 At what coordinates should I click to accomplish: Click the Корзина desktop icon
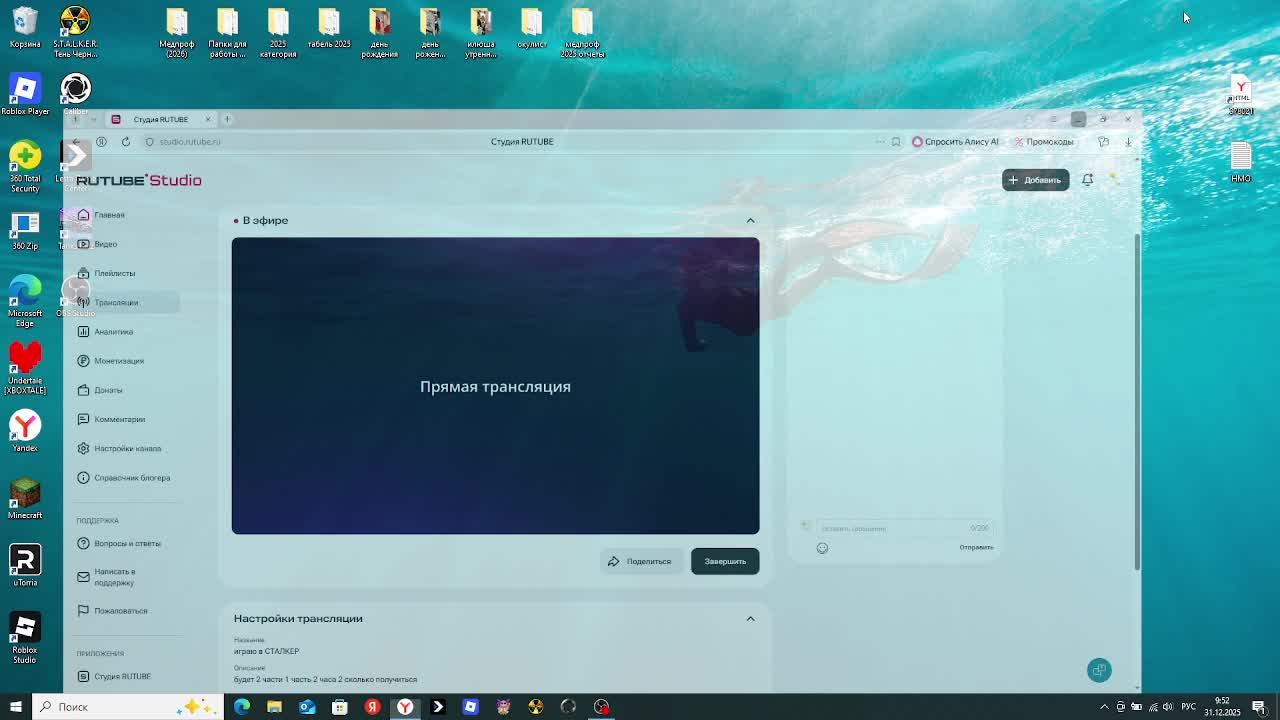pos(25,27)
